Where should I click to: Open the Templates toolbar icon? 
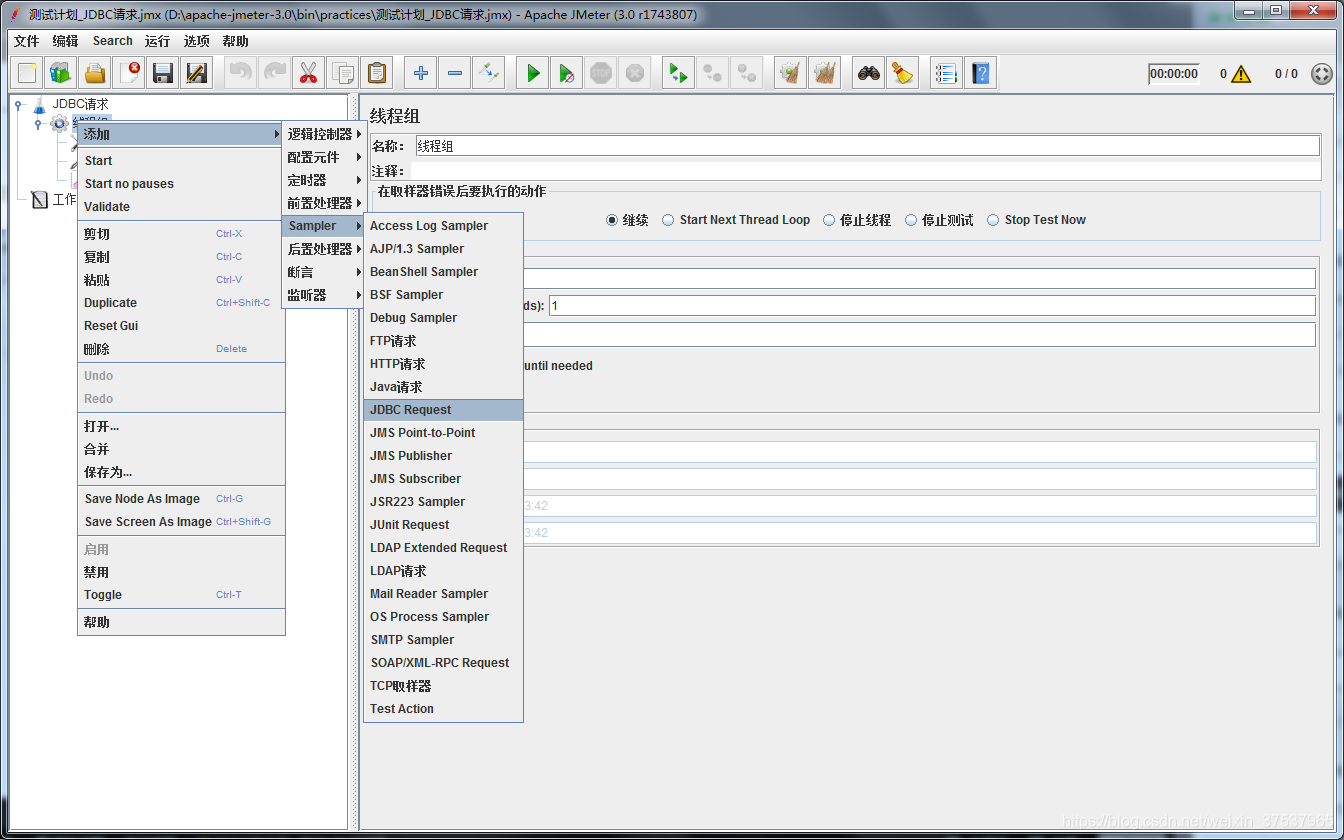tap(61, 73)
